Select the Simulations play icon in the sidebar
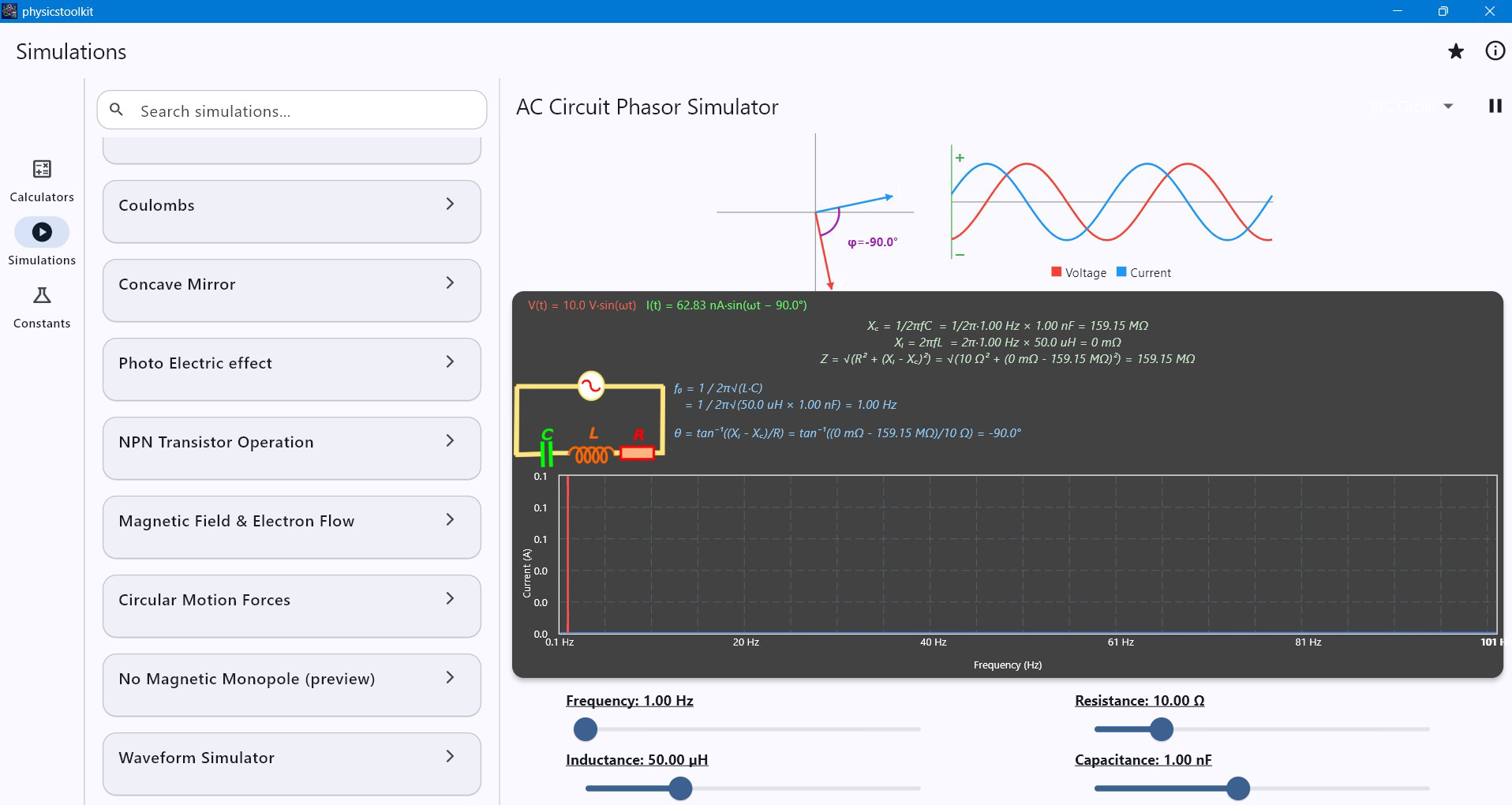Viewport: 1512px width, 805px height. [42, 232]
